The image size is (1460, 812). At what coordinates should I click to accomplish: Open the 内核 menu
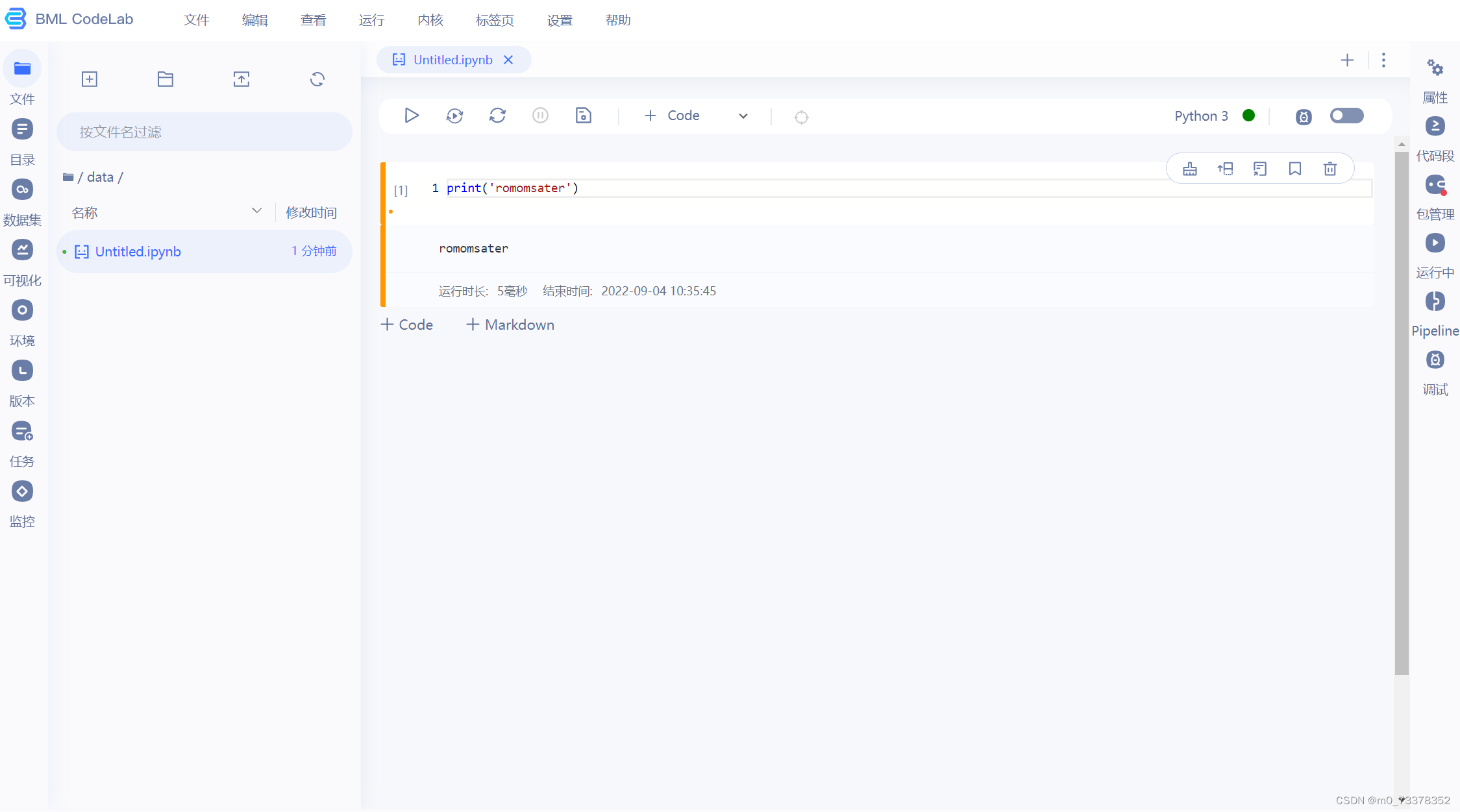tap(430, 20)
